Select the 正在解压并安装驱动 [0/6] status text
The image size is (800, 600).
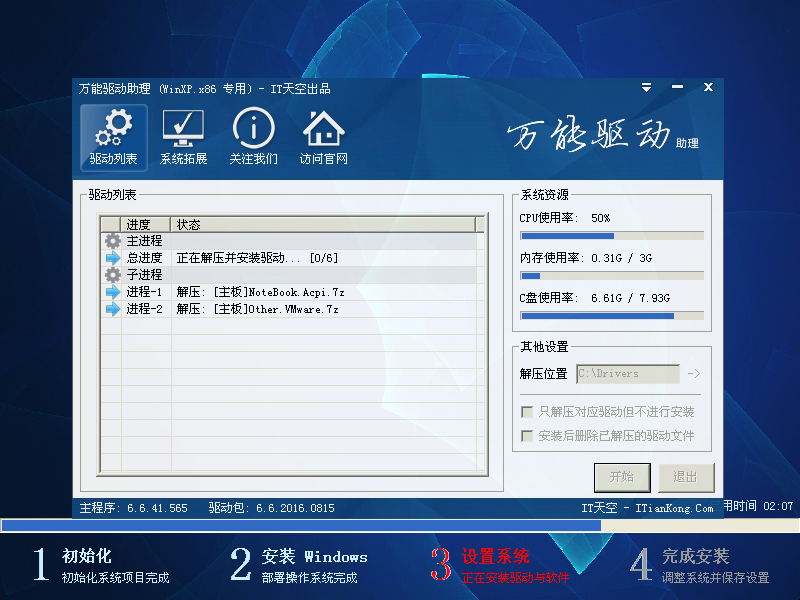click(x=257, y=258)
